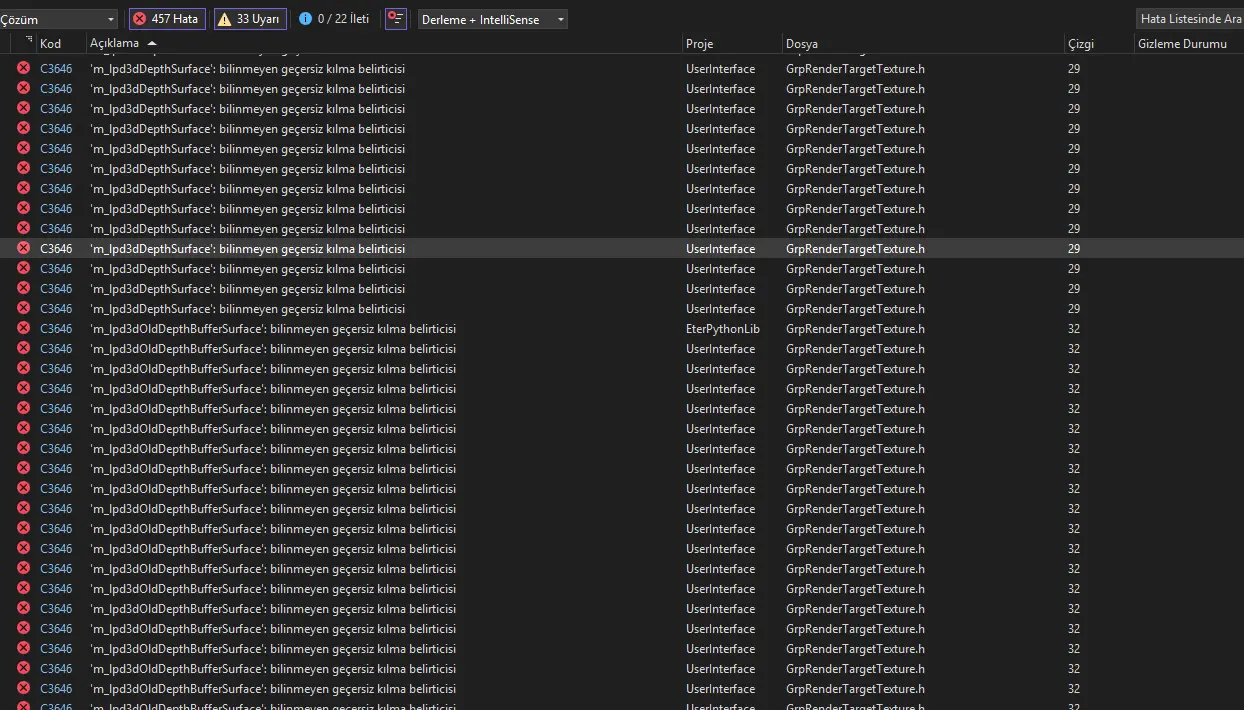Select the EterPythonLib project cell
Viewport: 1244px width, 710px height.
tap(722, 328)
